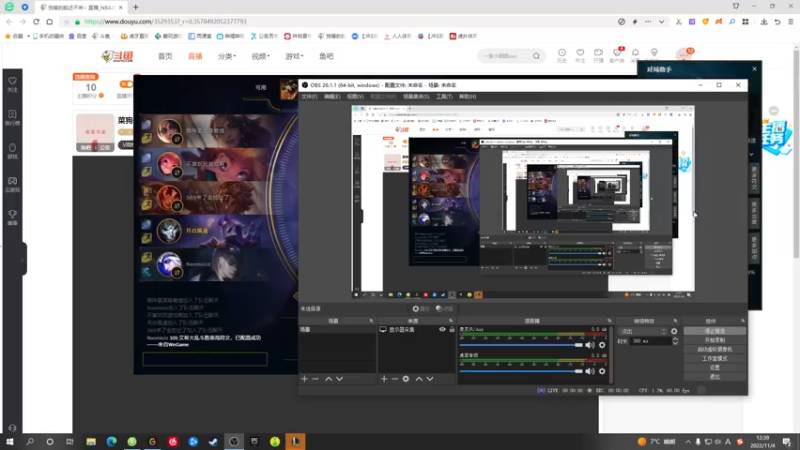
Task: Expand the collapsed Douyu left sidebar handle
Action: coord(23,259)
